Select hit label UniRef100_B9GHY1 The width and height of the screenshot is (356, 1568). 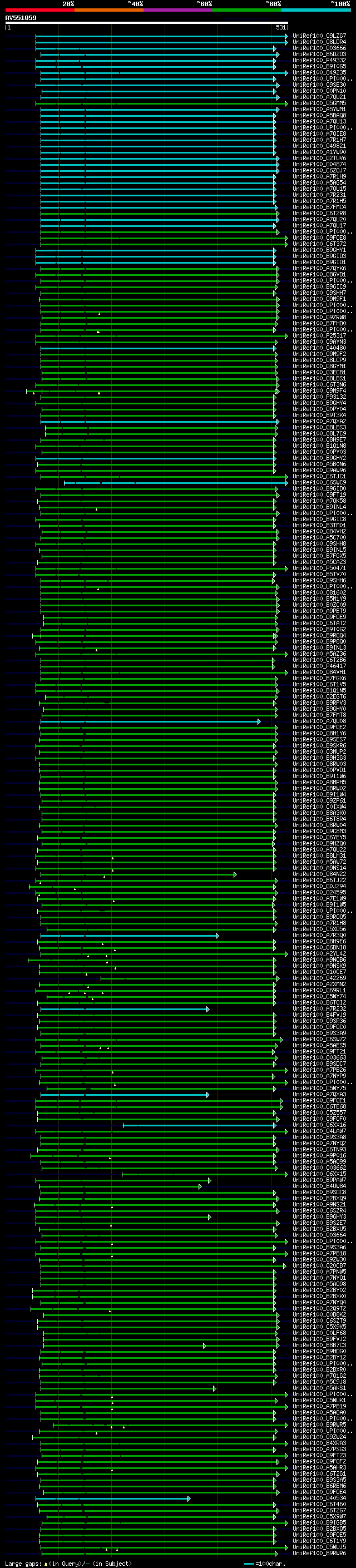coord(319,250)
